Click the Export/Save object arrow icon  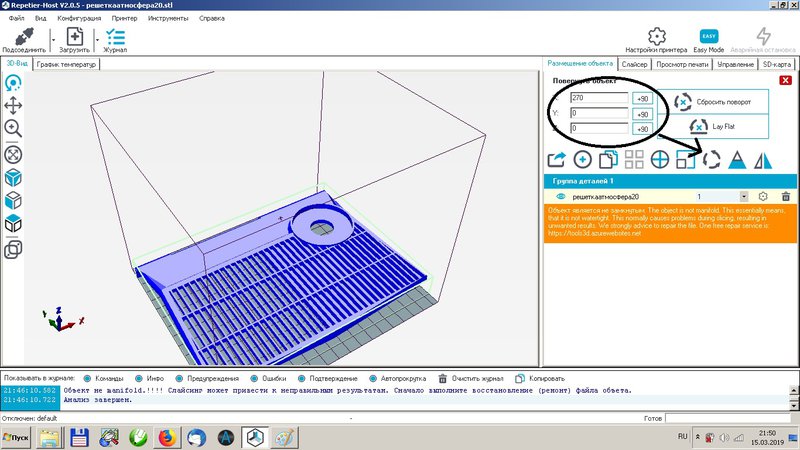click(556, 159)
